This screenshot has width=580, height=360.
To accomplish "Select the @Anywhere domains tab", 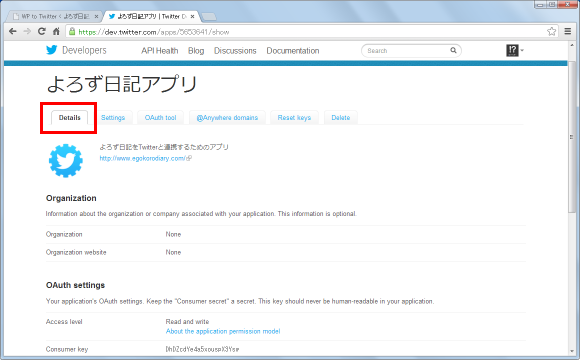I will coord(227,118).
